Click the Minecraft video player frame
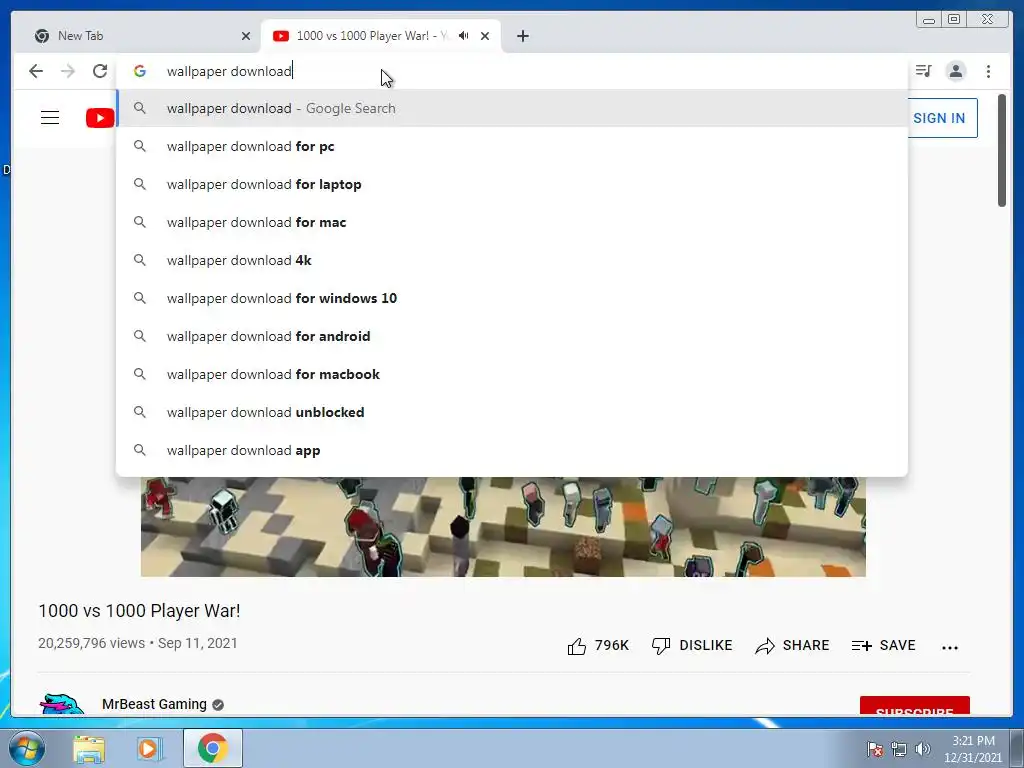The height and width of the screenshot is (768, 1024). (503, 526)
